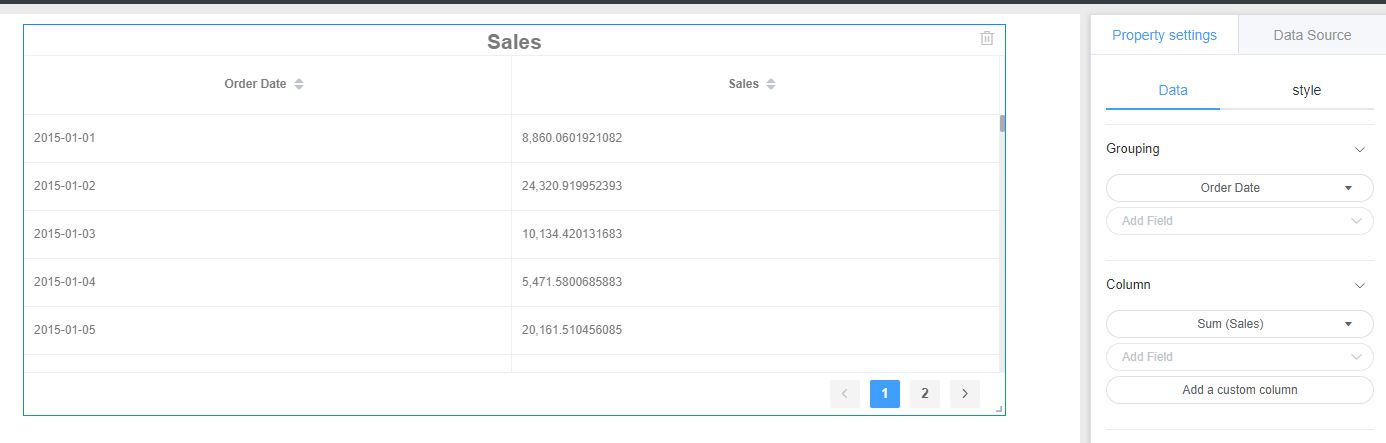Collapse the Grouping section chevron

coord(1359,149)
